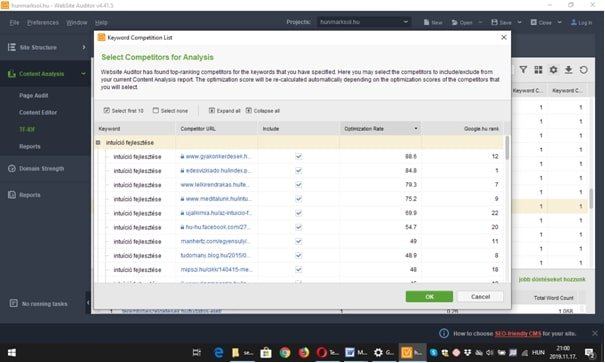Collapse the Content Analysis chevron
605x363 pixels.
(x=83, y=73)
